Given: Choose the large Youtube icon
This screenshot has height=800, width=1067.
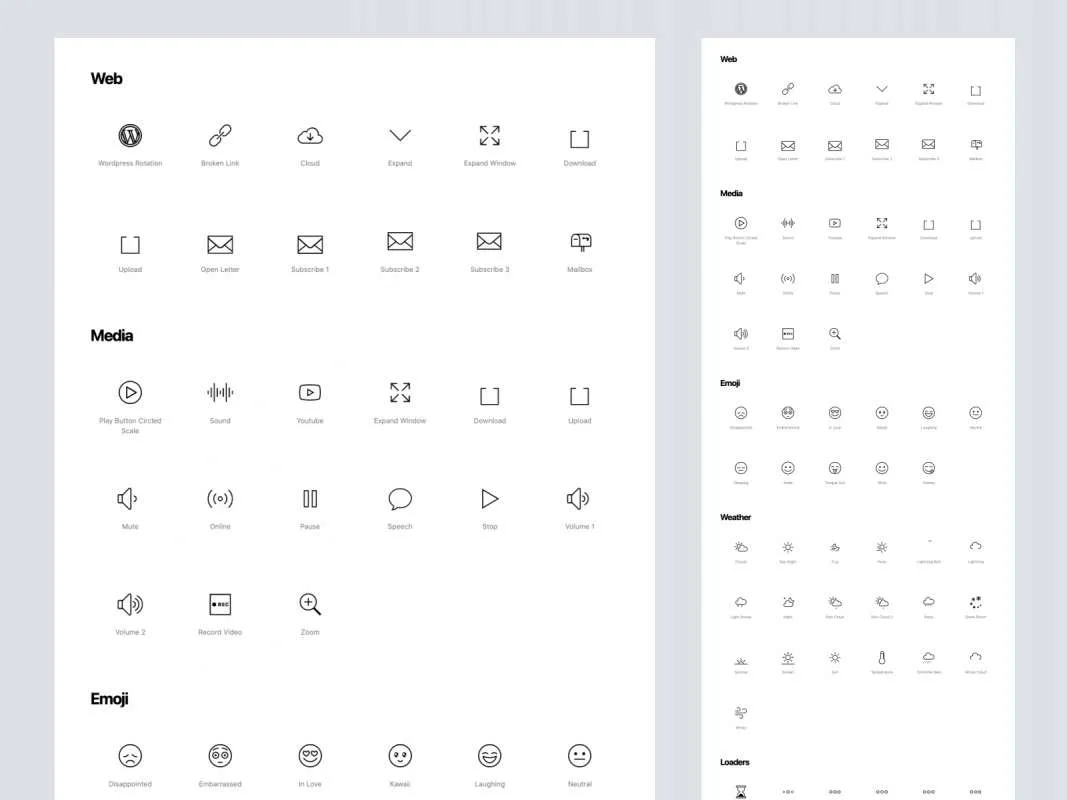Looking at the screenshot, I should click(x=310, y=393).
